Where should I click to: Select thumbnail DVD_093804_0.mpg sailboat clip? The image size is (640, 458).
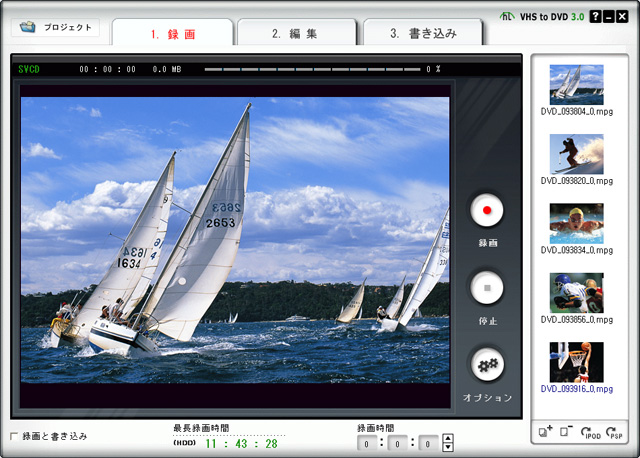[x=576, y=84]
